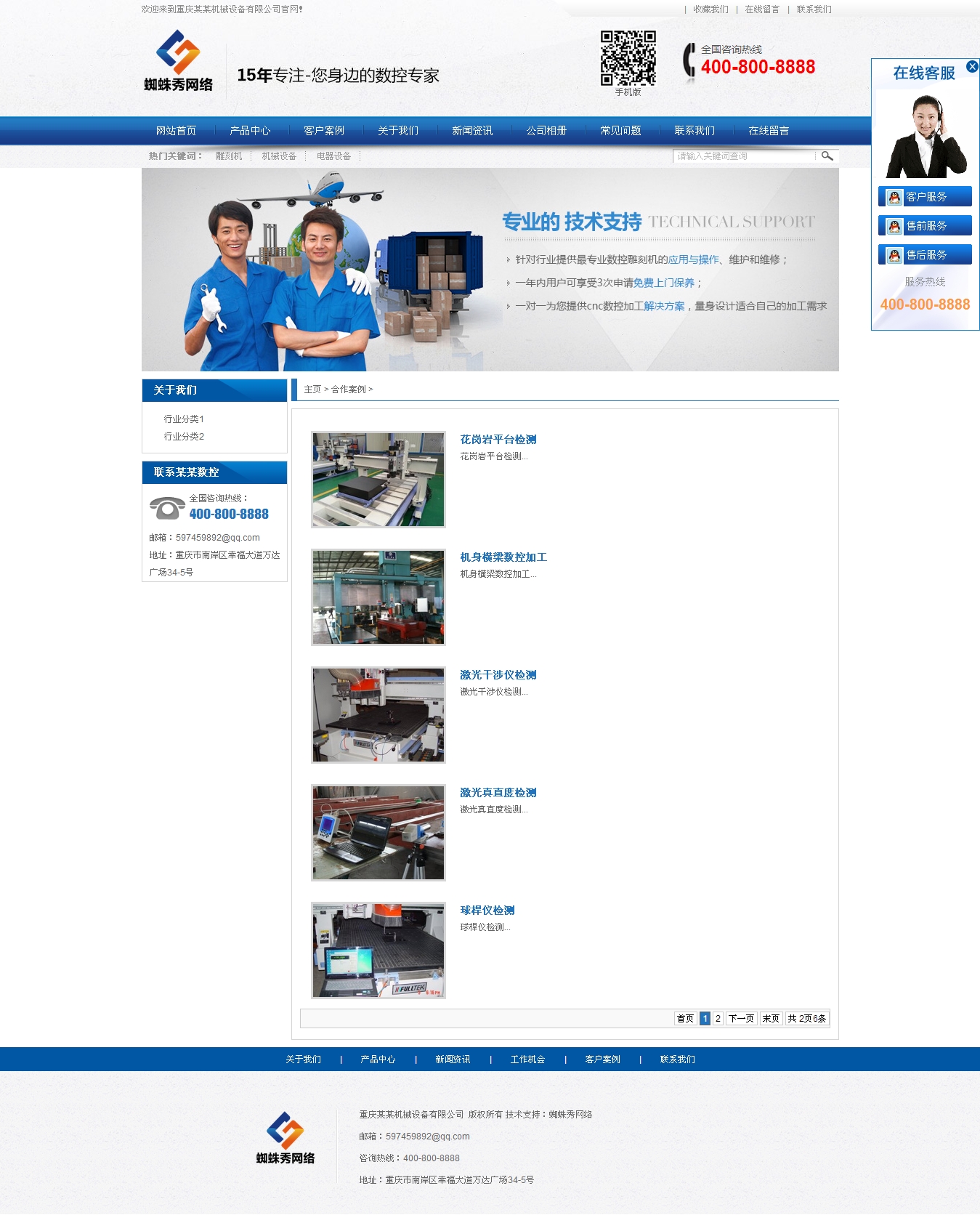This screenshot has height=1215, width=980.
Task: Open 工作机会 in the footer navigation
Action: pyautogui.click(x=527, y=1059)
